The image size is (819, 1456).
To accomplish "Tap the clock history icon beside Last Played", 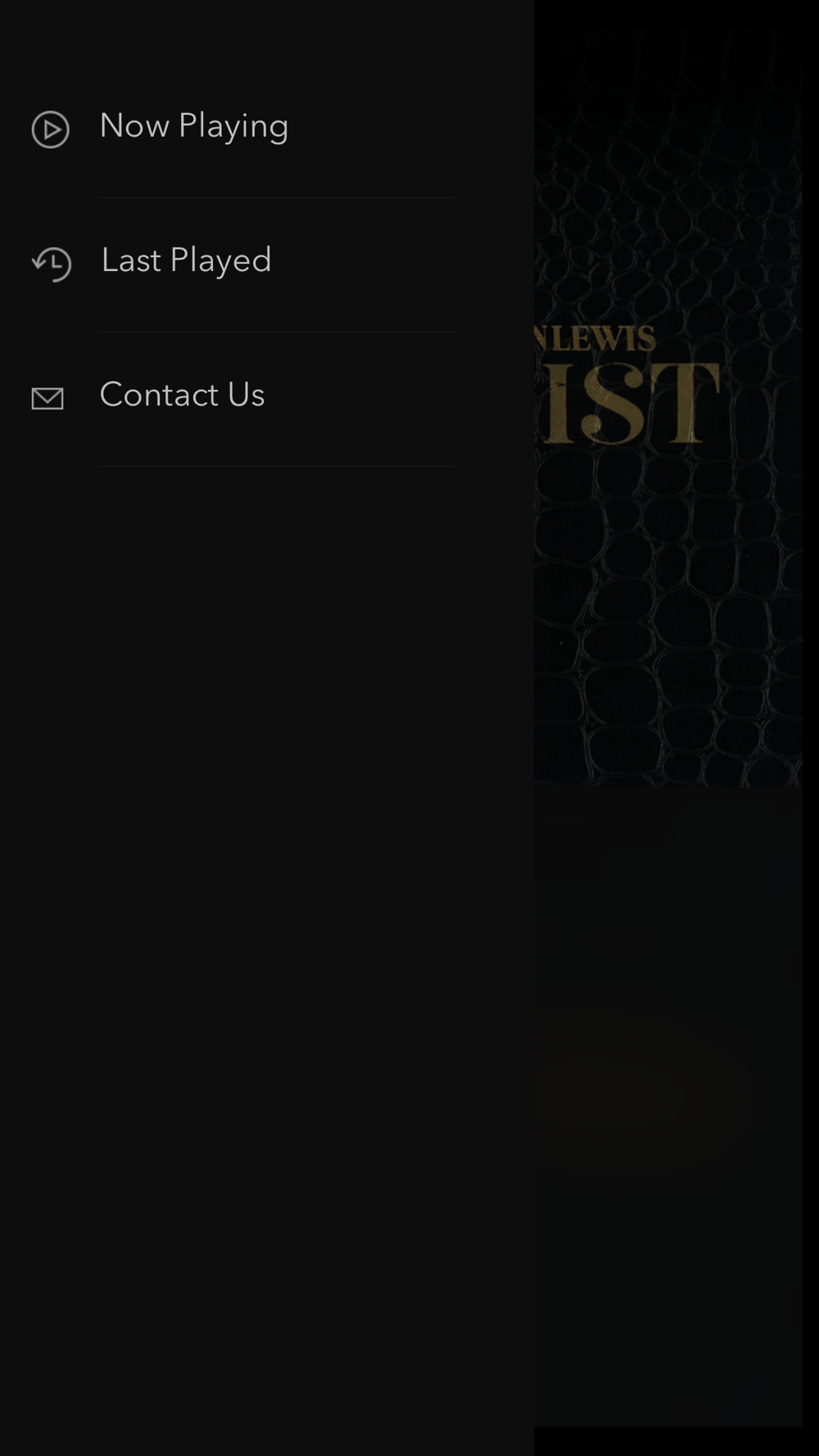I will click(52, 264).
